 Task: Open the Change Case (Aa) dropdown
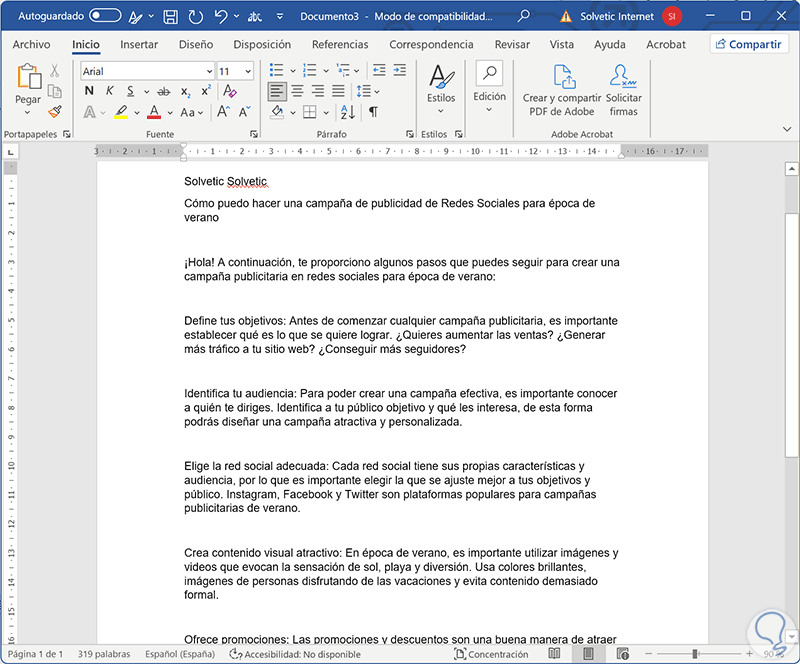click(x=192, y=112)
